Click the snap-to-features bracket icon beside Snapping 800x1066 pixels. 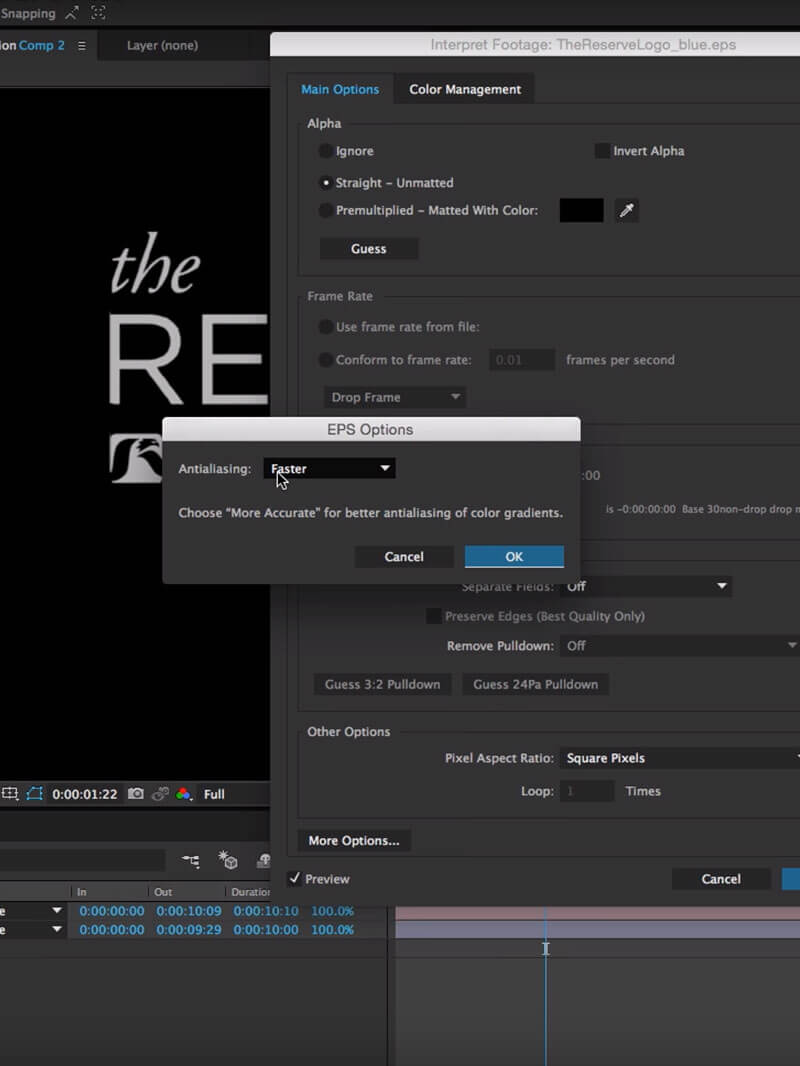coord(98,12)
